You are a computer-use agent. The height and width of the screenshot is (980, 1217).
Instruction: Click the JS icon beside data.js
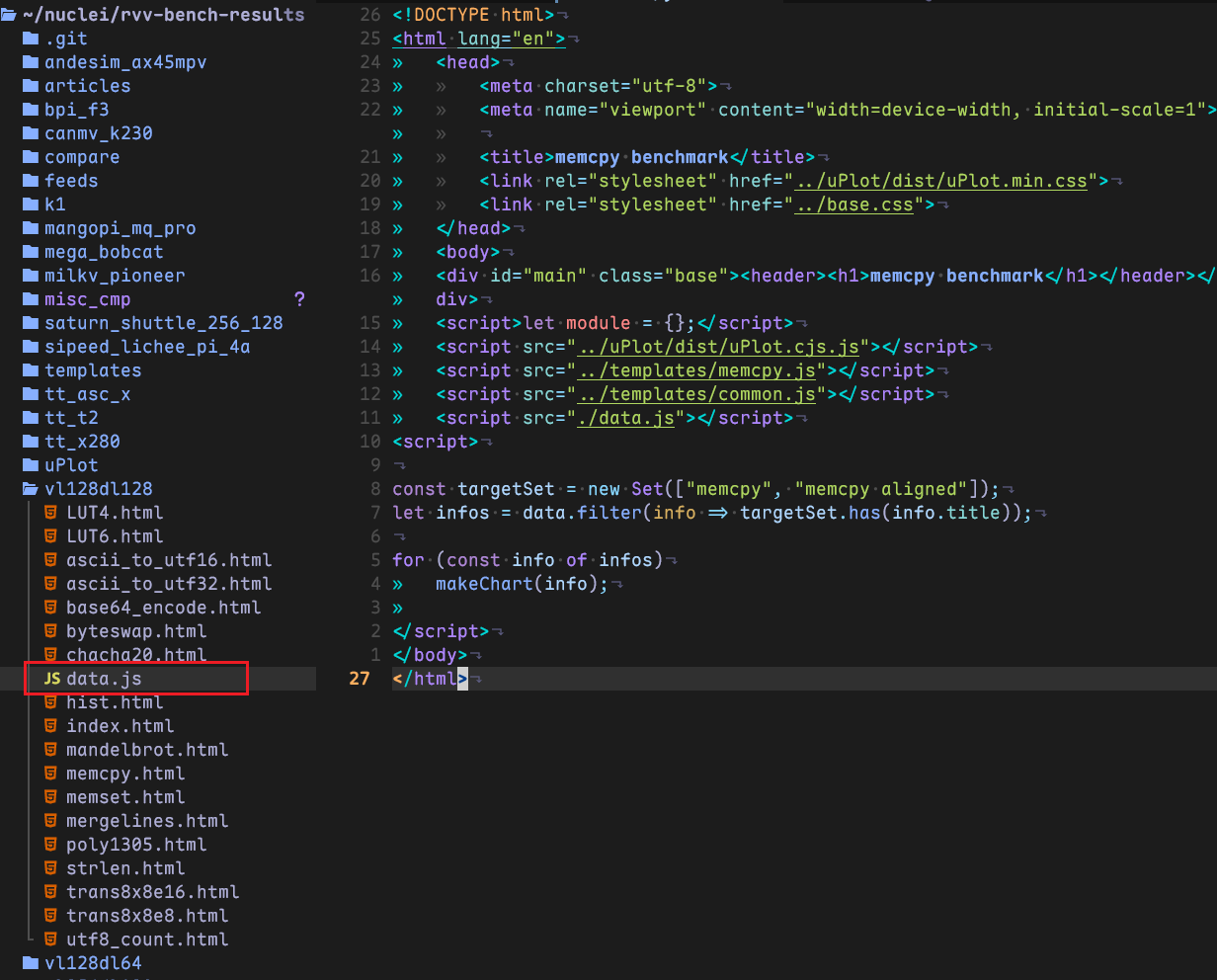52,679
